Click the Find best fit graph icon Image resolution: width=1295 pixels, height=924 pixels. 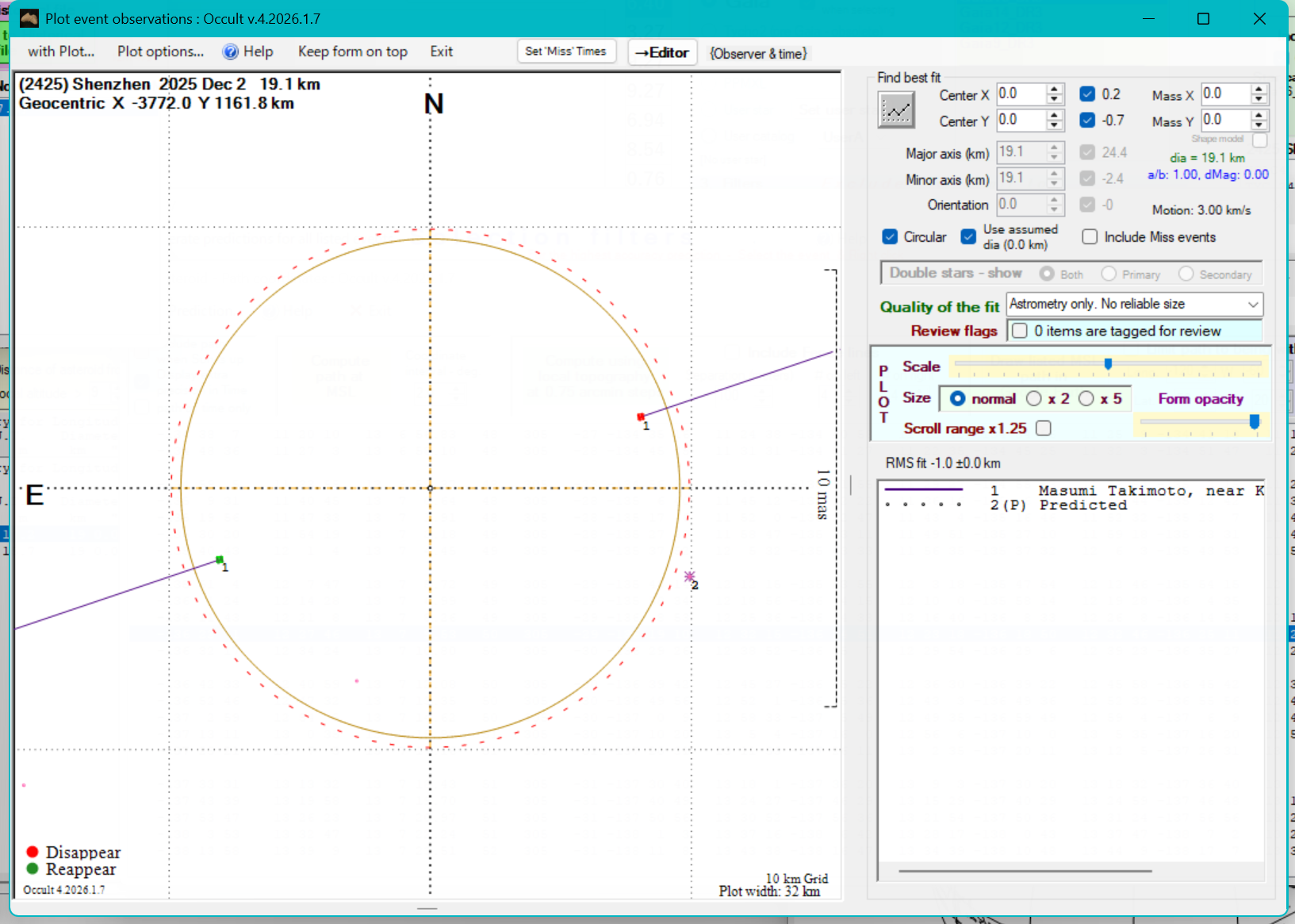pyautogui.click(x=896, y=110)
